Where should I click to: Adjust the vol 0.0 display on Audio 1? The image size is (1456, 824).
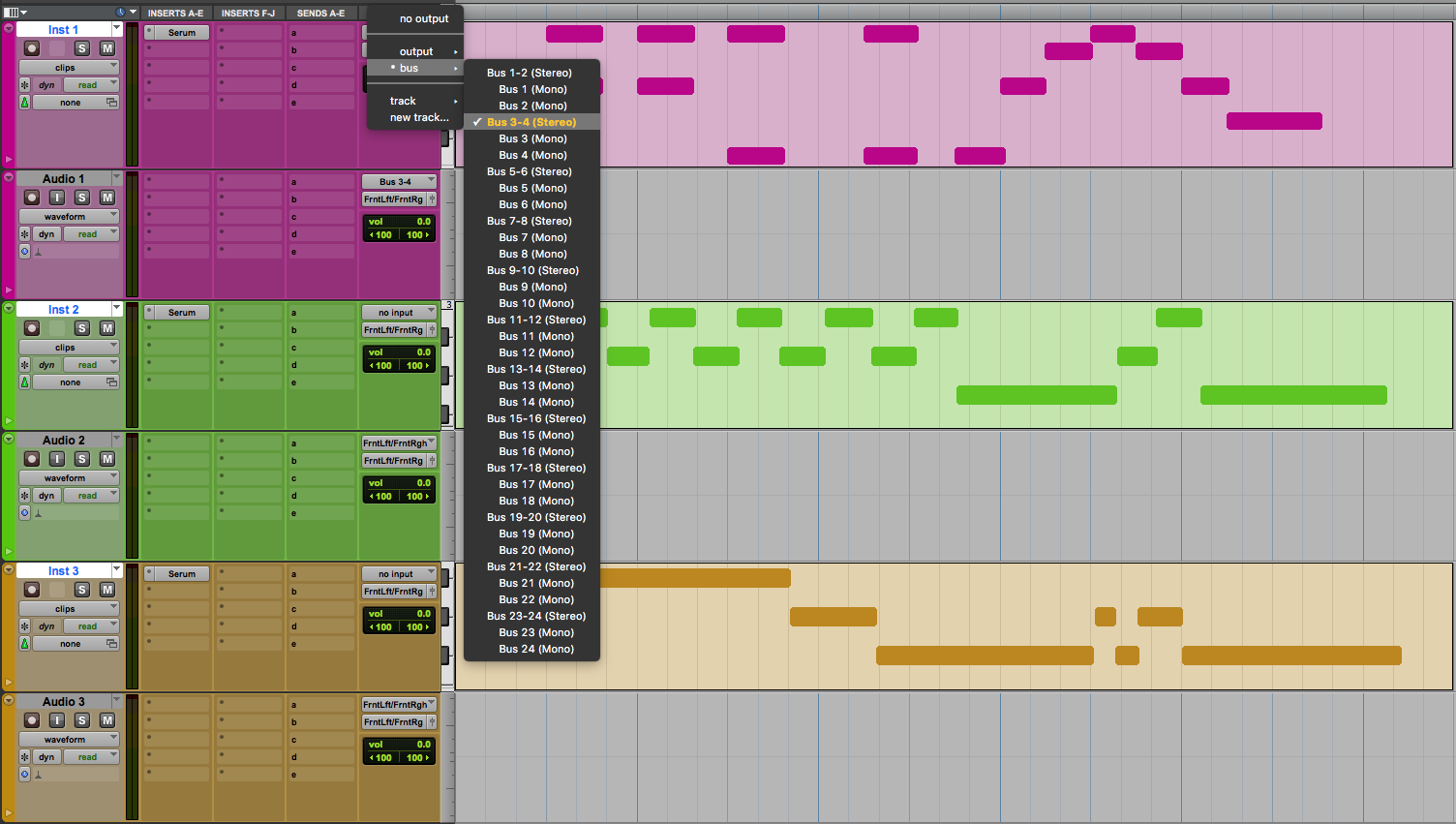tap(399, 222)
